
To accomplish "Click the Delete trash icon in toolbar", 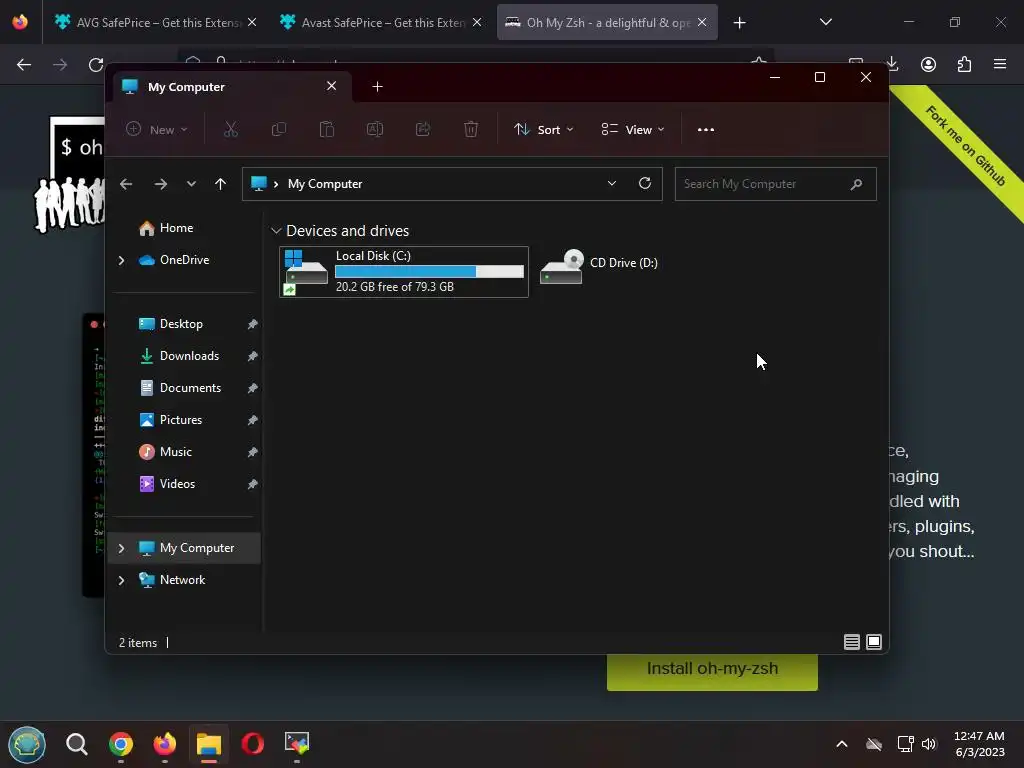I will point(471,129).
